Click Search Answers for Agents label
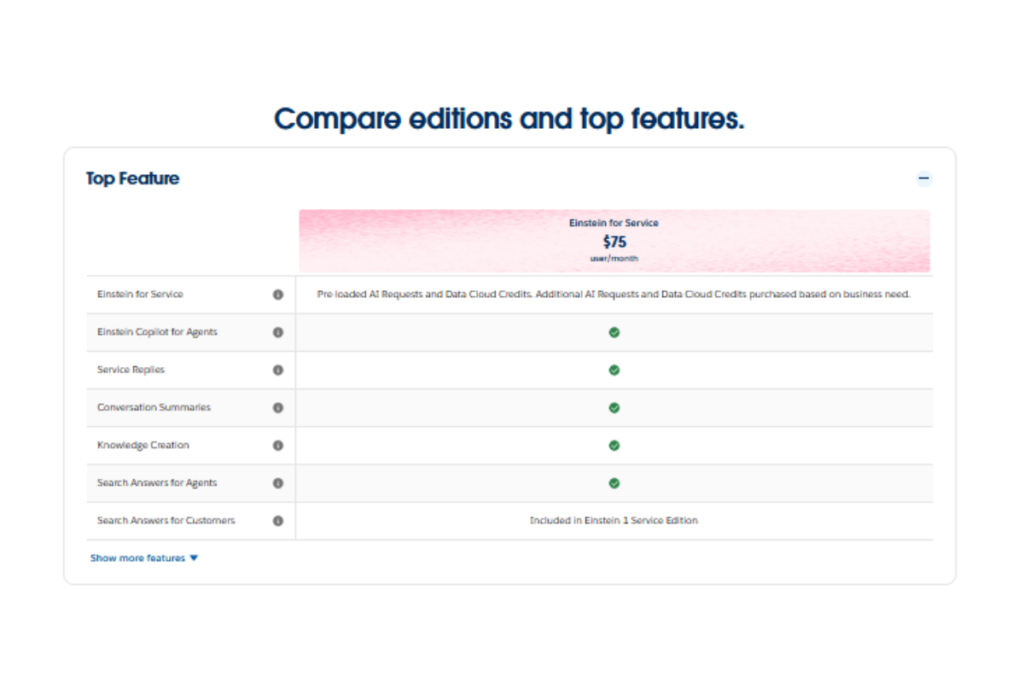Image resolution: width=1024 pixels, height=683 pixels. (x=157, y=483)
